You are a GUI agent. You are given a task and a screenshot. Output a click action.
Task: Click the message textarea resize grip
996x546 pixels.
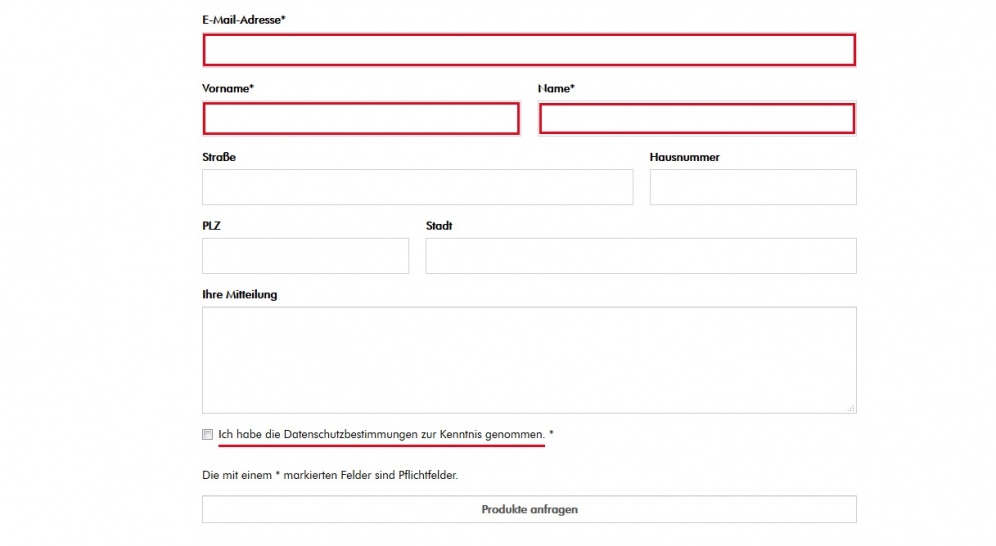click(851, 408)
